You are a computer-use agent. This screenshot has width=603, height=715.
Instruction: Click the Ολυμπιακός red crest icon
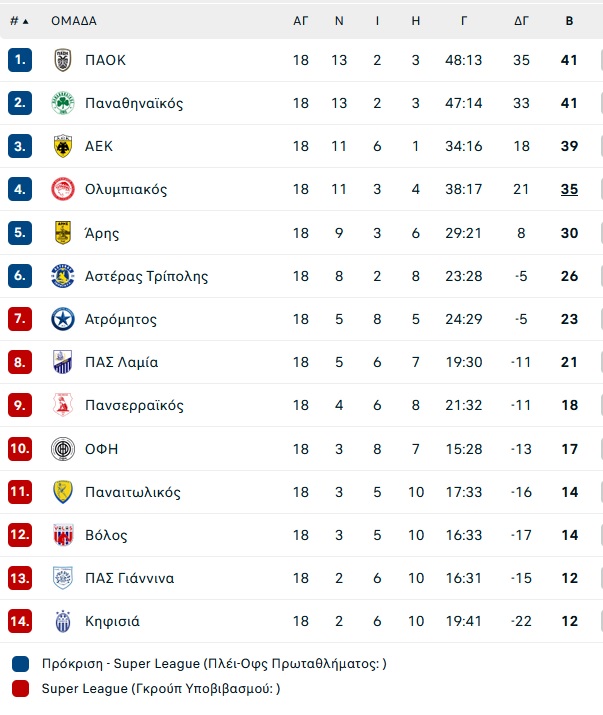[63, 189]
